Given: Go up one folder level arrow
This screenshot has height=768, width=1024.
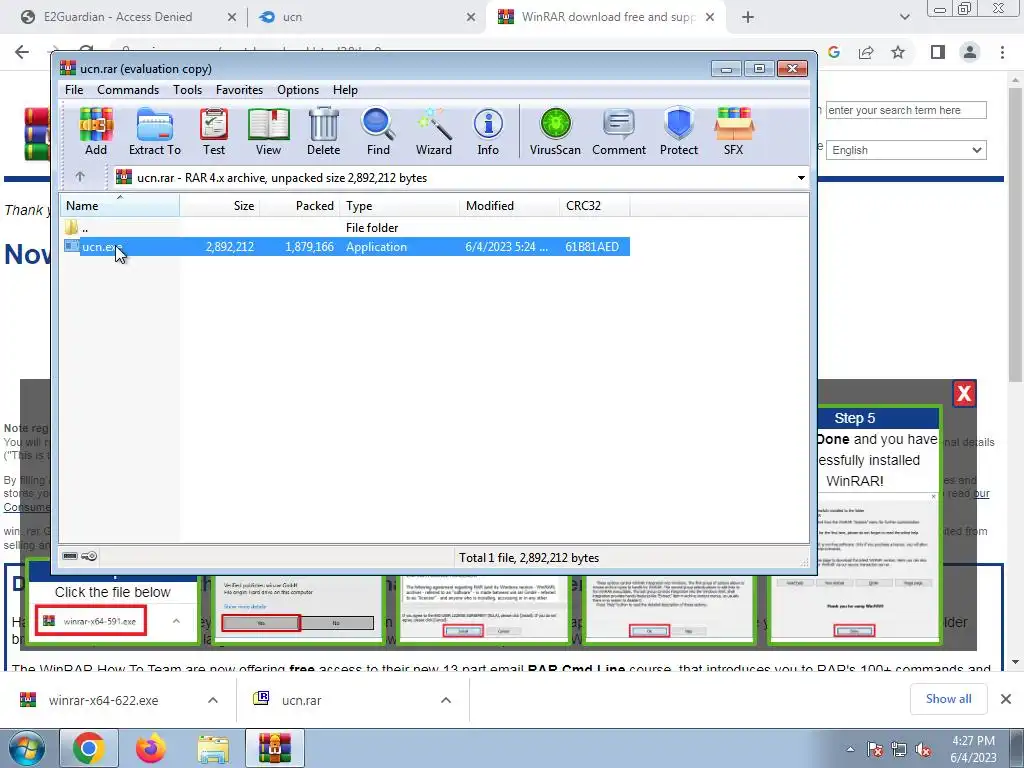Looking at the screenshot, I should (80, 177).
